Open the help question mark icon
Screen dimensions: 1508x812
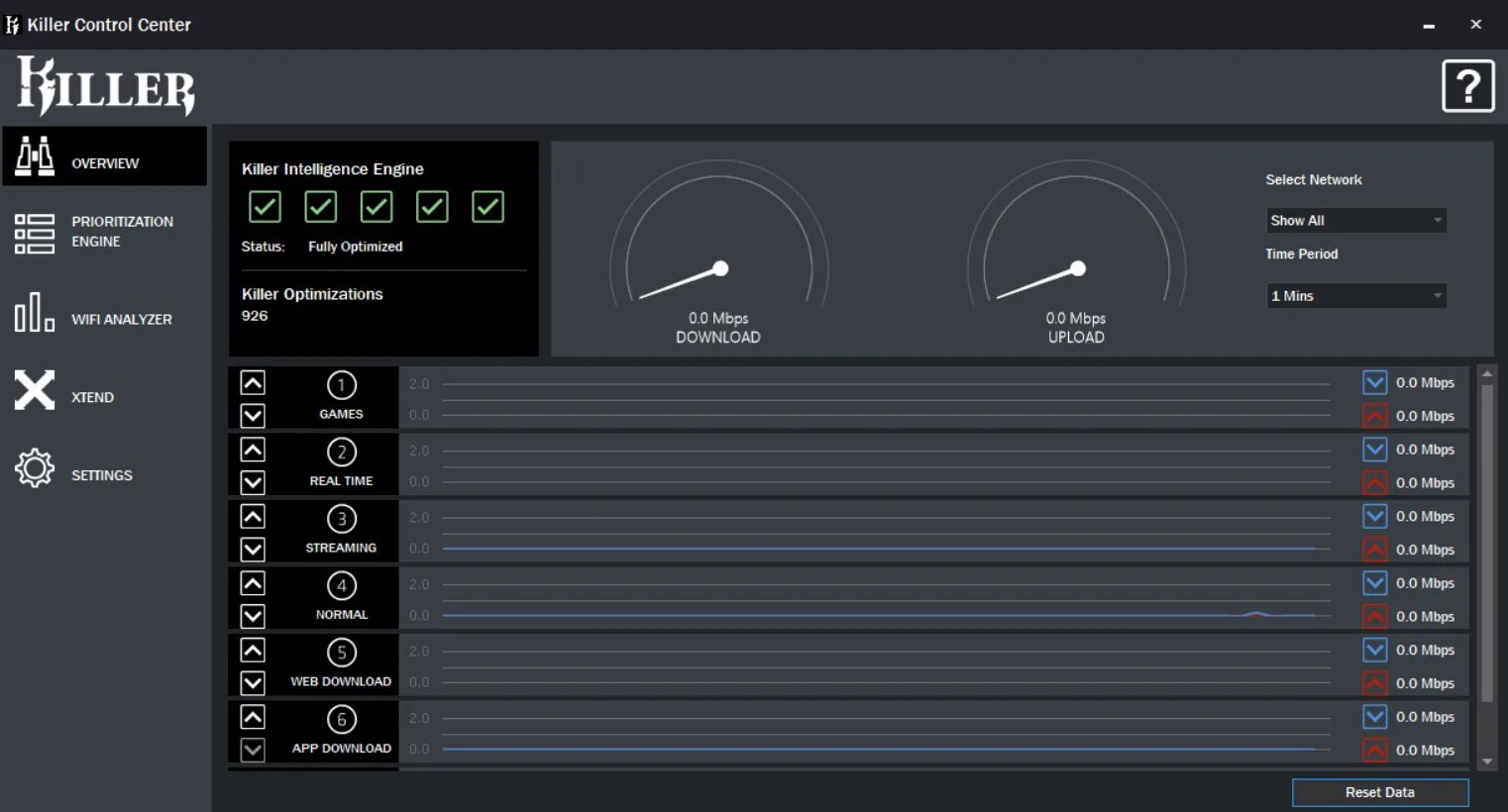(x=1467, y=86)
